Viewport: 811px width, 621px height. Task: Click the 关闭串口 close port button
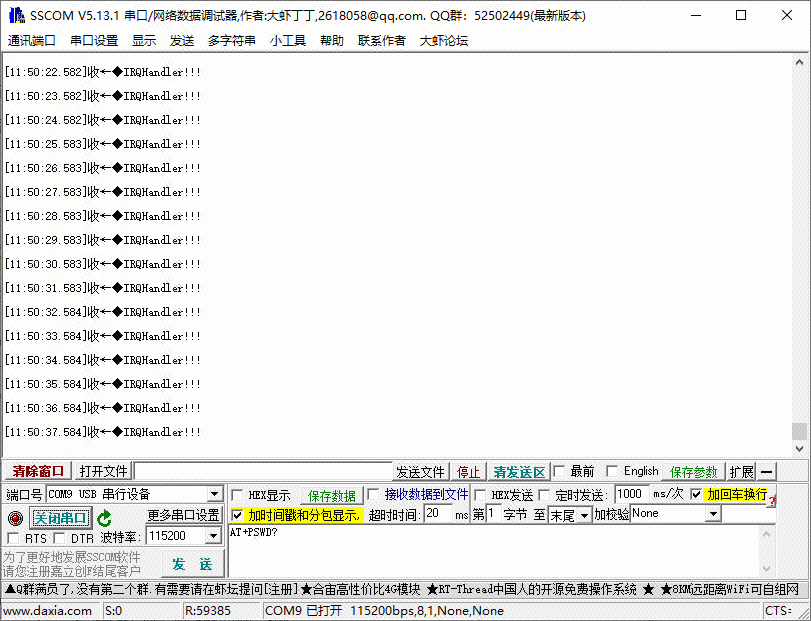(61, 518)
